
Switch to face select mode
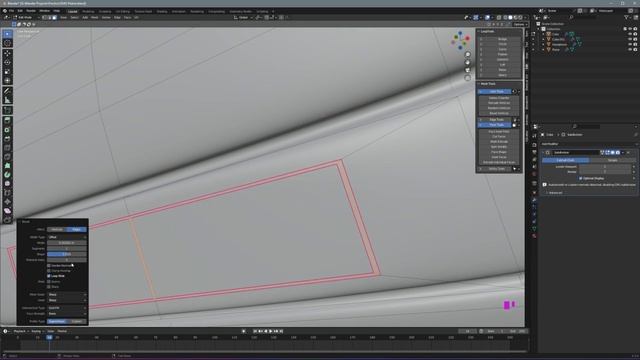tap(54, 18)
